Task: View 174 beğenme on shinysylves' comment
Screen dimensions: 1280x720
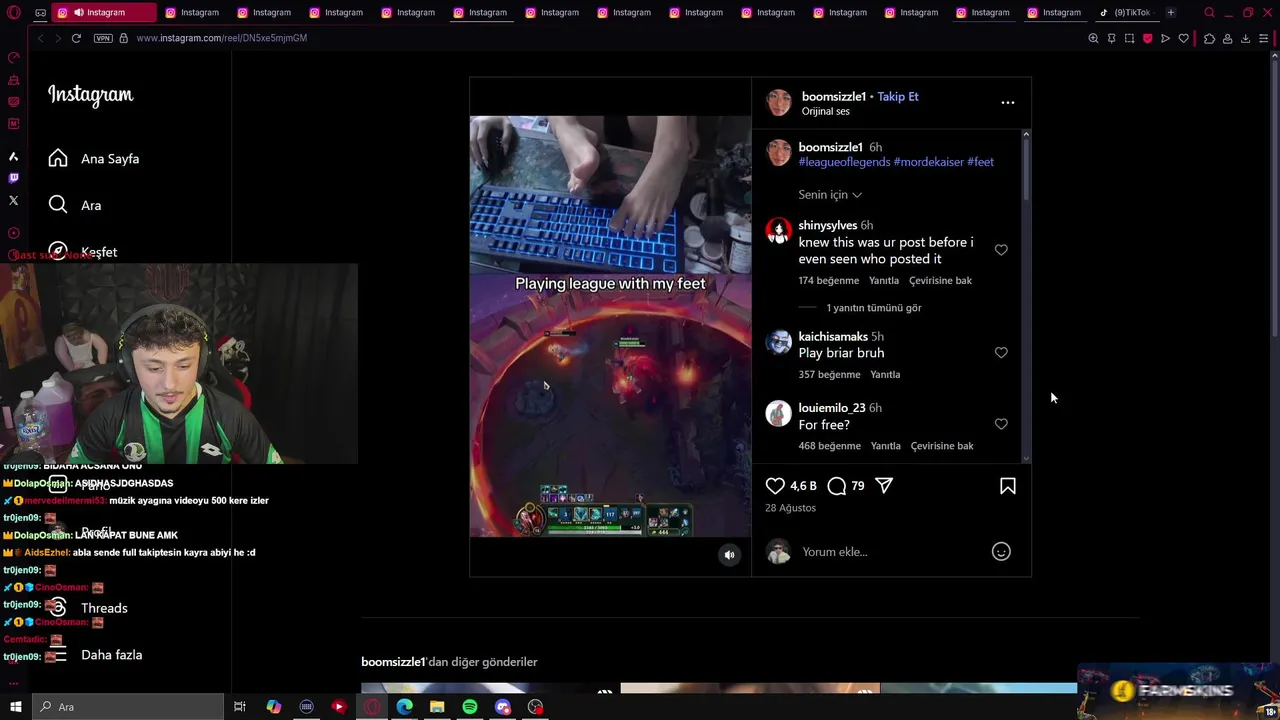Action: (829, 281)
